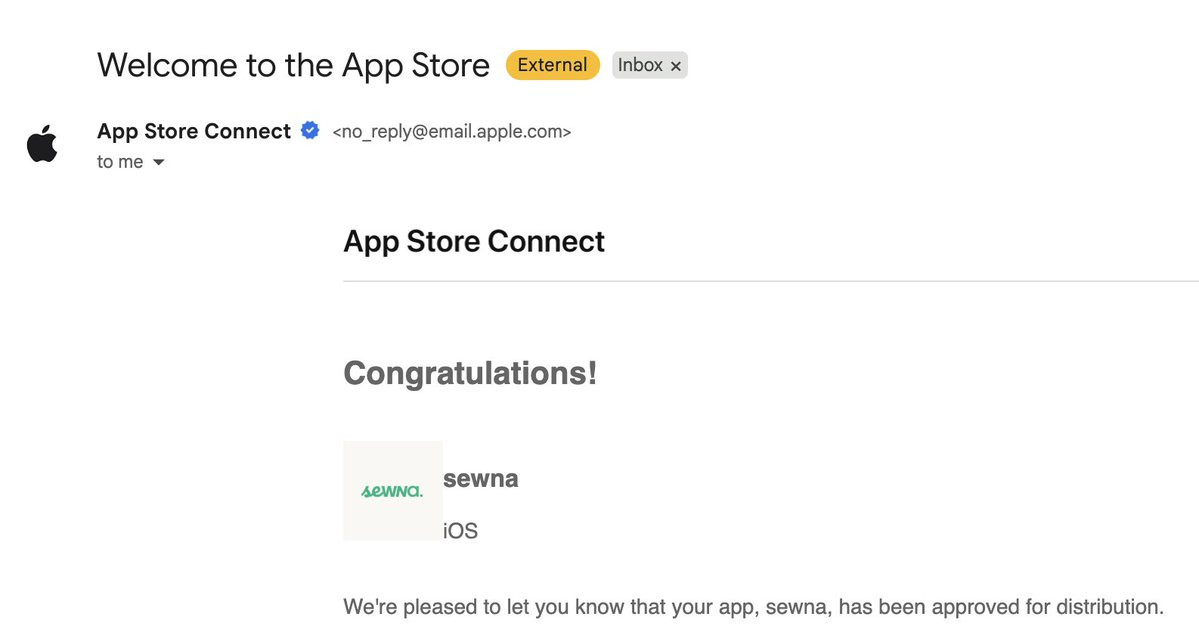
Task: Click the word 'Welcome' in the subject
Action: coord(166,66)
